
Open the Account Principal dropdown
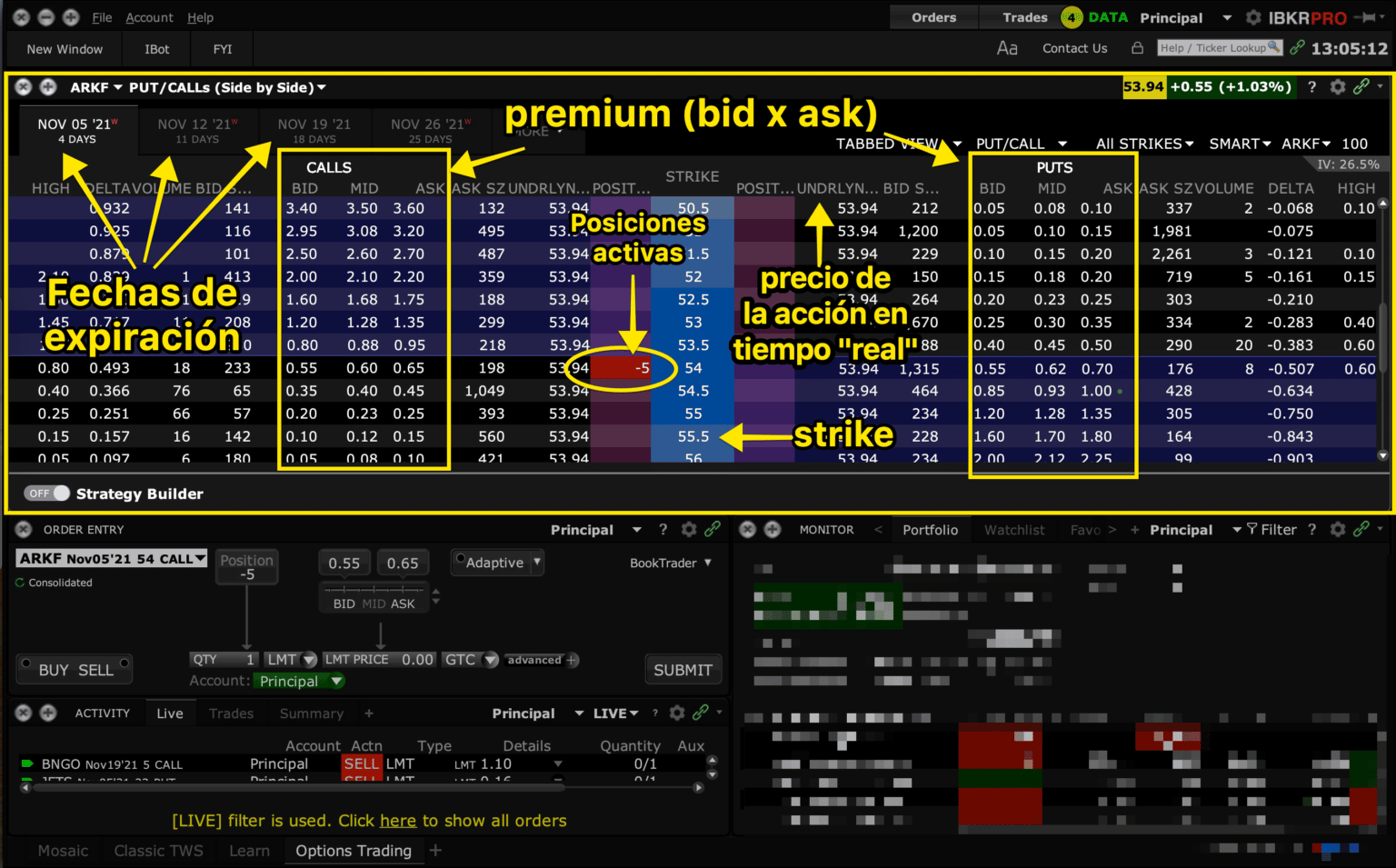tap(300, 681)
